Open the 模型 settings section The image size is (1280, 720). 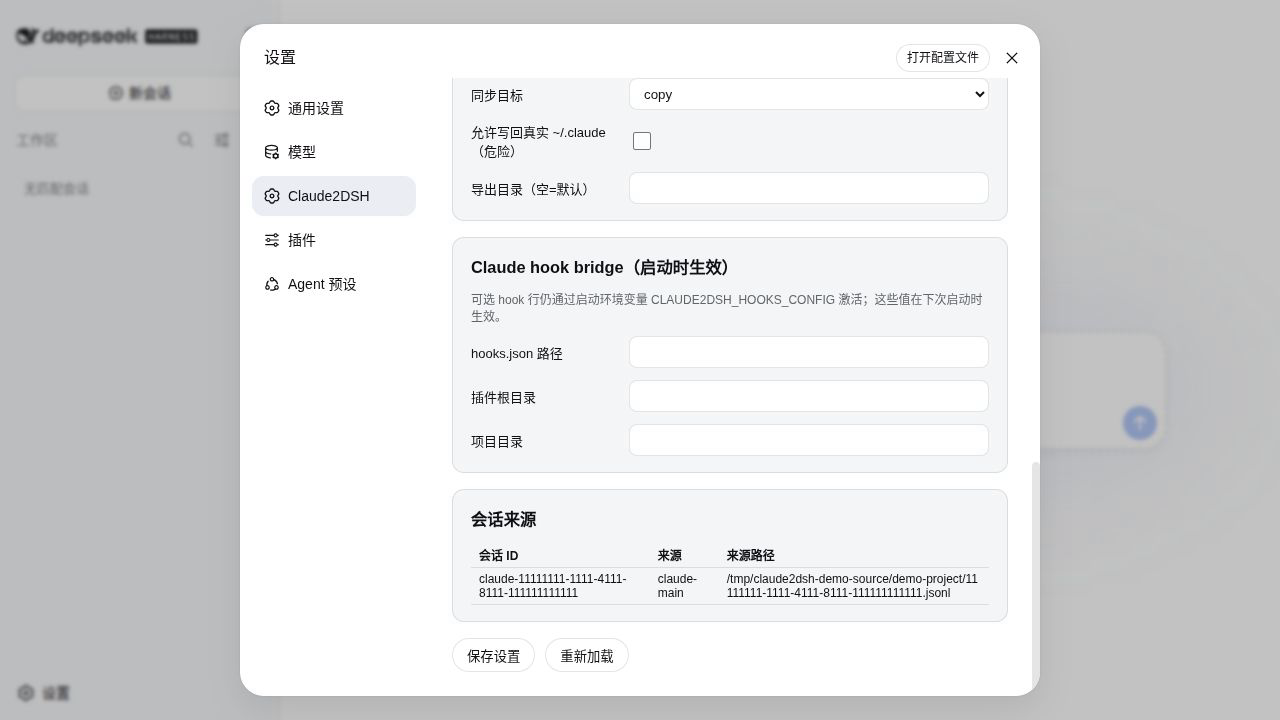point(334,152)
